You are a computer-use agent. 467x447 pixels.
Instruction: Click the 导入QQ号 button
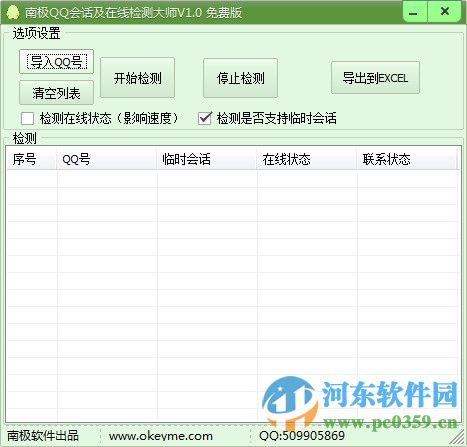[x=56, y=62]
